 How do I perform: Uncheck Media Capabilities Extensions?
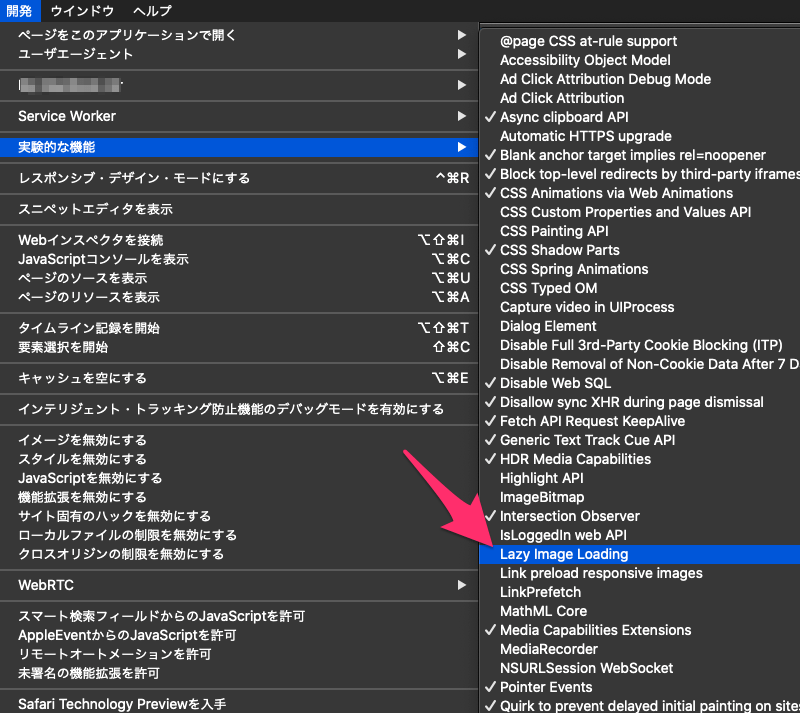tap(640, 630)
